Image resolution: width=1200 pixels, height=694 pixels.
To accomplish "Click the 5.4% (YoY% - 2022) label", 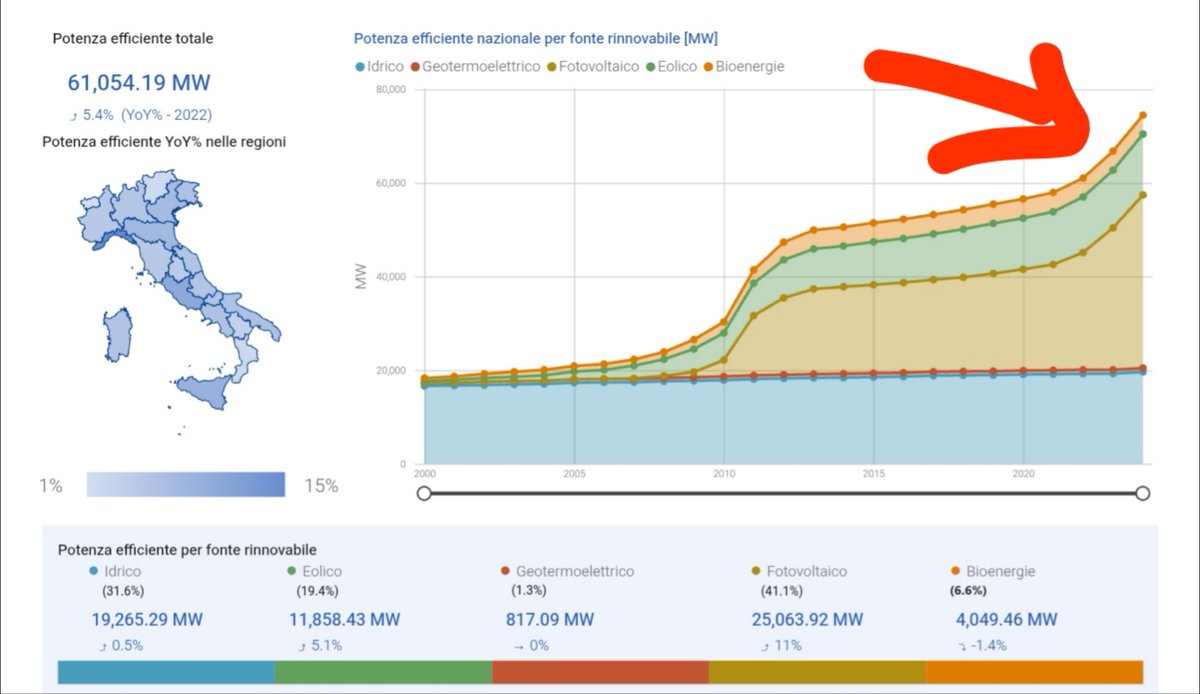I will pos(140,115).
